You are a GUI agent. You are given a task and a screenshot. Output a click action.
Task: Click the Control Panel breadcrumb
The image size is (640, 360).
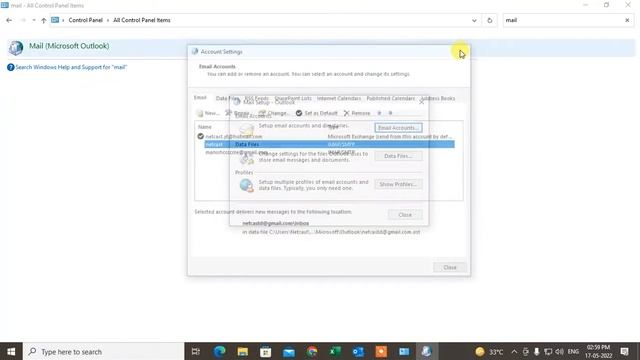pyautogui.click(x=85, y=20)
